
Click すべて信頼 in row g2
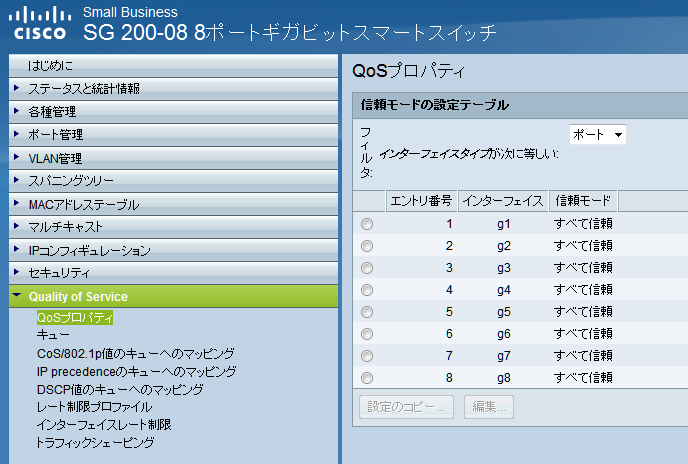pos(583,246)
